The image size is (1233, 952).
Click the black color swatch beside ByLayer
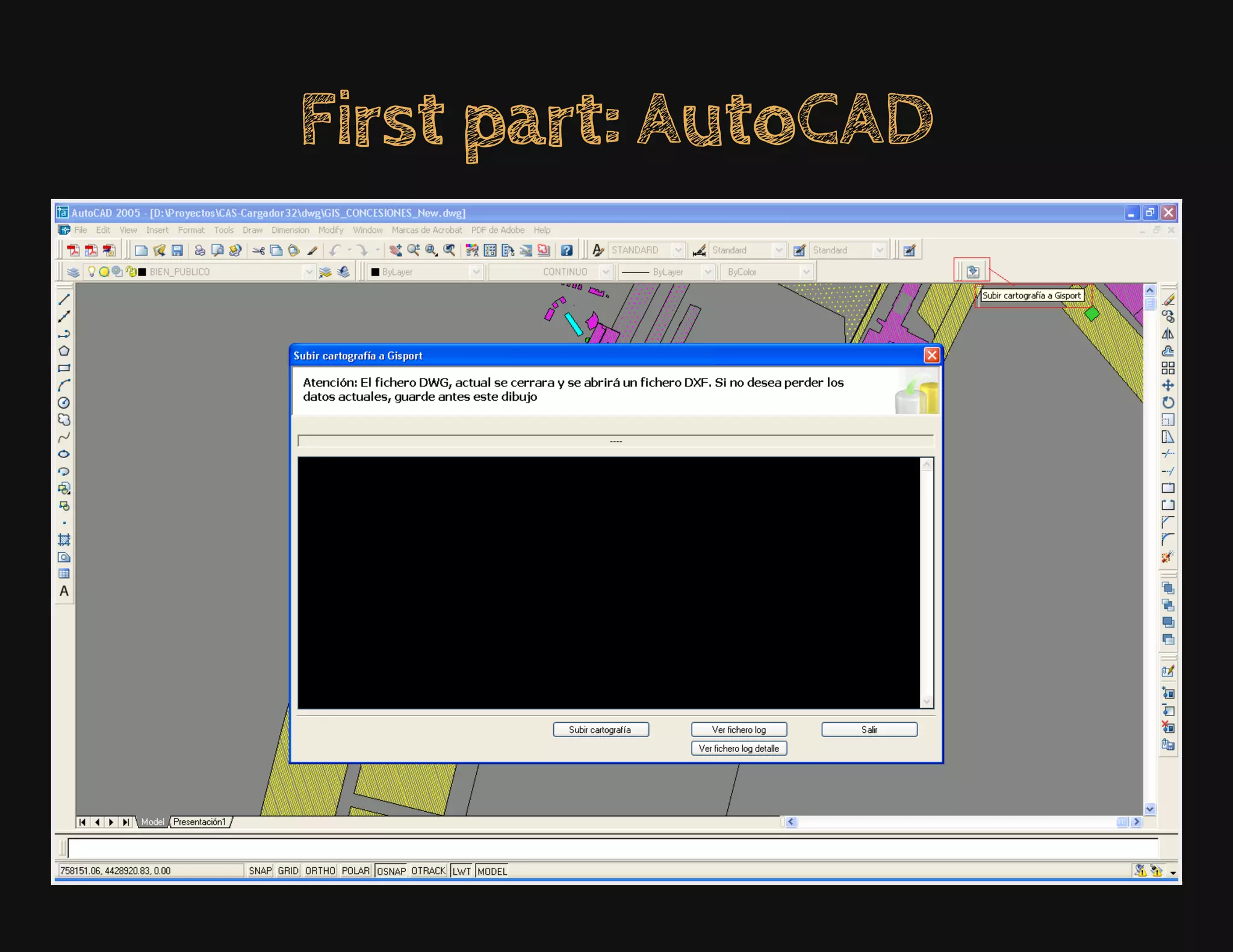pos(375,272)
